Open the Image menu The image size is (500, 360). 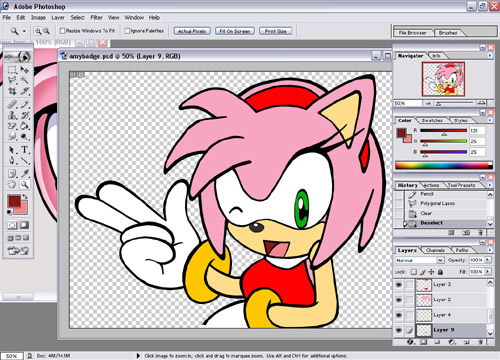coord(38,18)
